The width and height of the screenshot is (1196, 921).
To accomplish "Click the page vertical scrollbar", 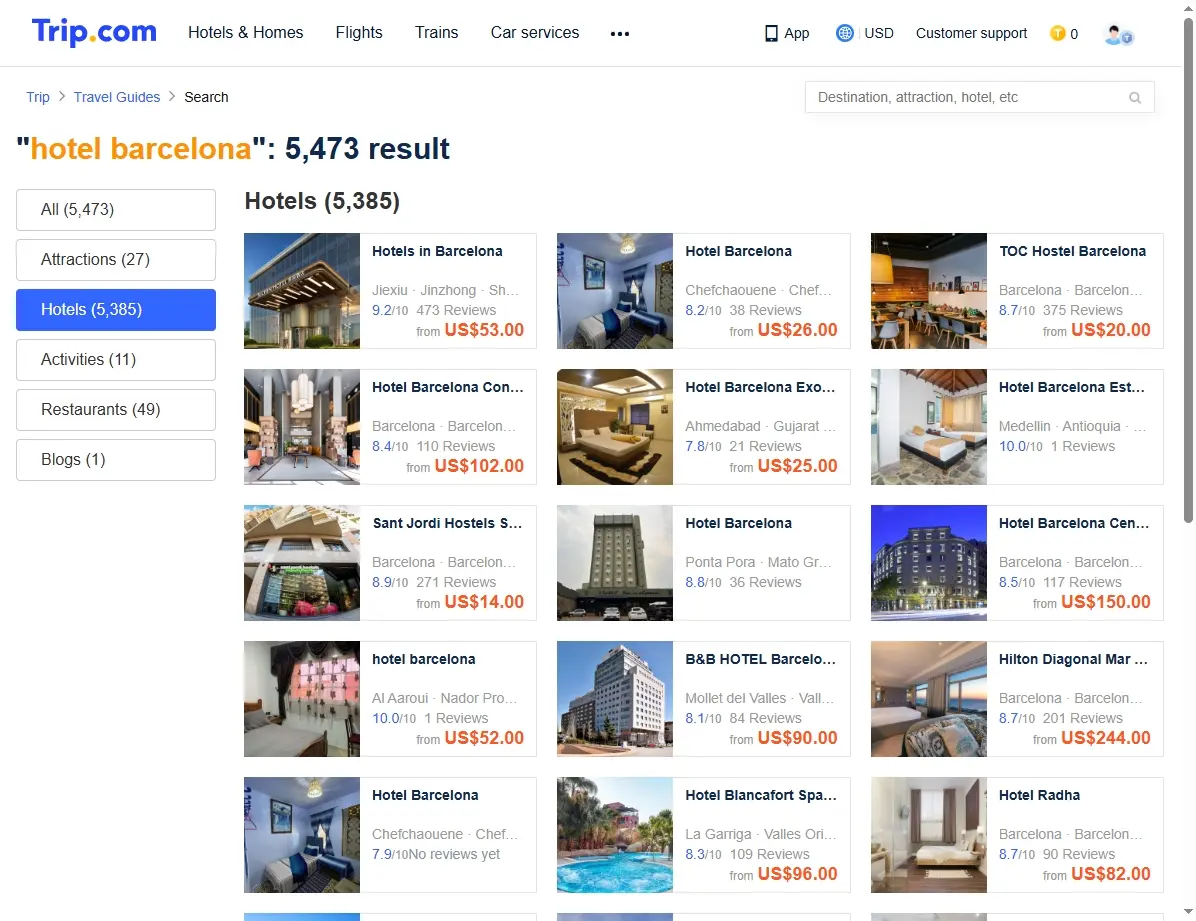I will point(1188,271).
